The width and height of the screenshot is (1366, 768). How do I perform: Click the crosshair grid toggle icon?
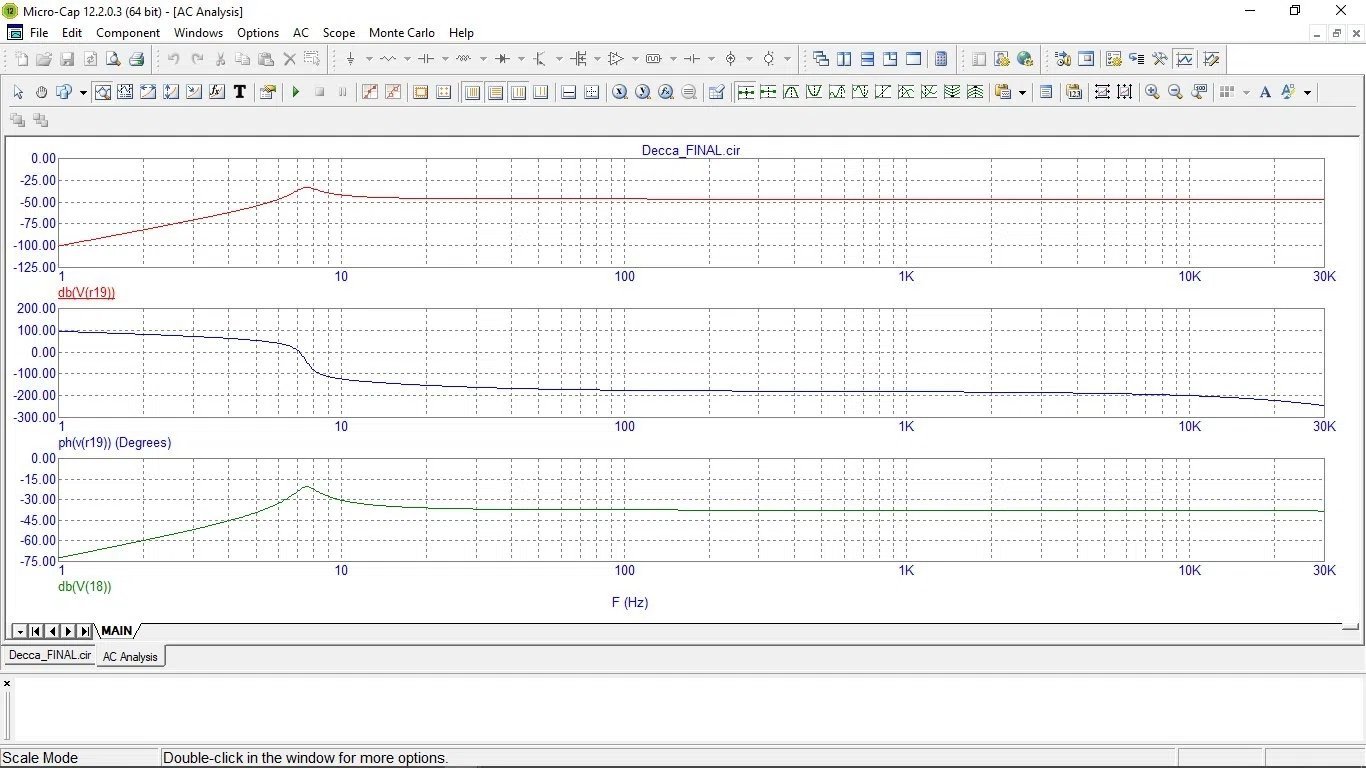(x=591, y=92)
